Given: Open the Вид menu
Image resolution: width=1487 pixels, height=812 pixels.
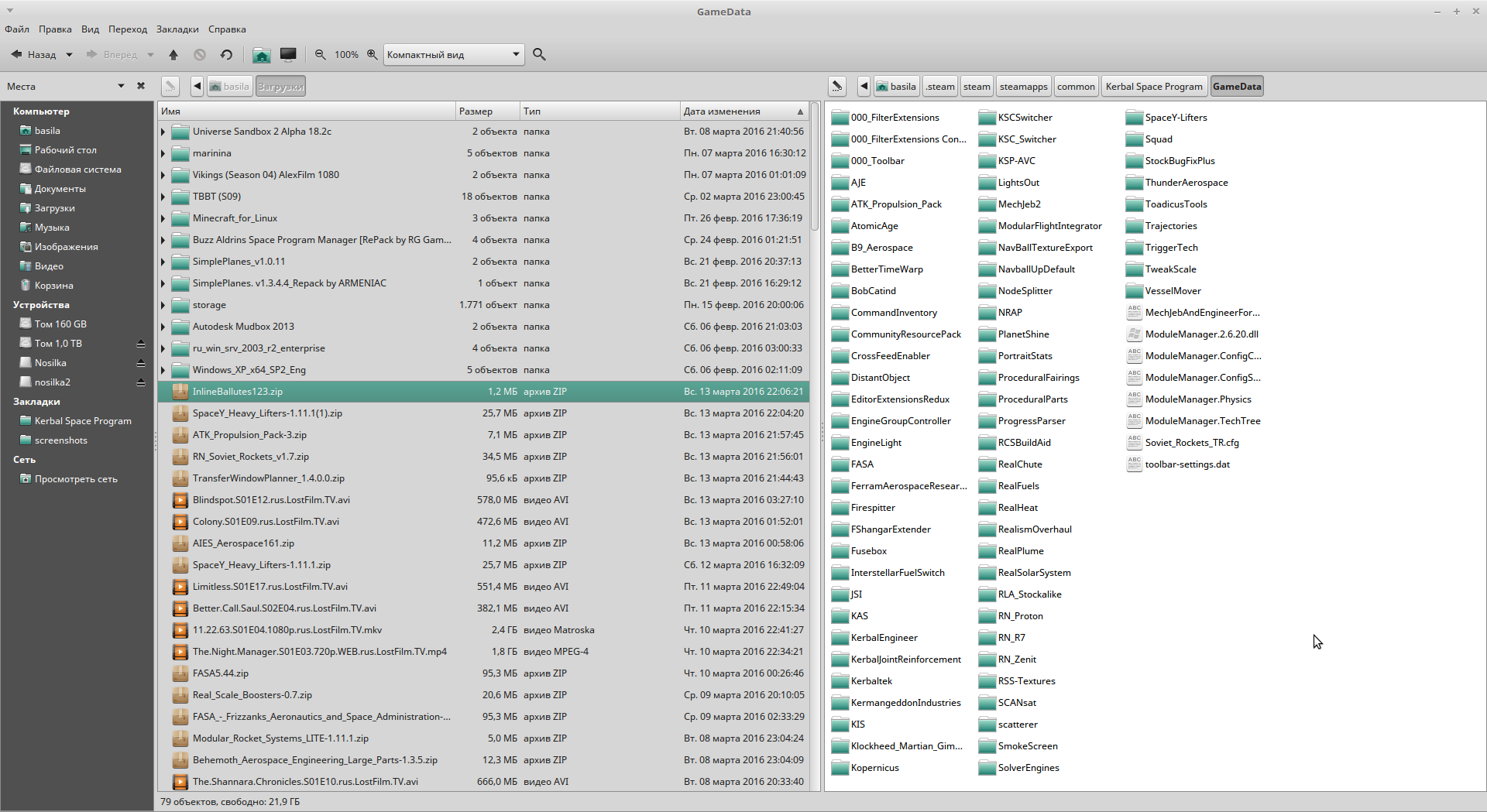Looking at the screenshot, I should pyautogui.click(x=90, y=29).
